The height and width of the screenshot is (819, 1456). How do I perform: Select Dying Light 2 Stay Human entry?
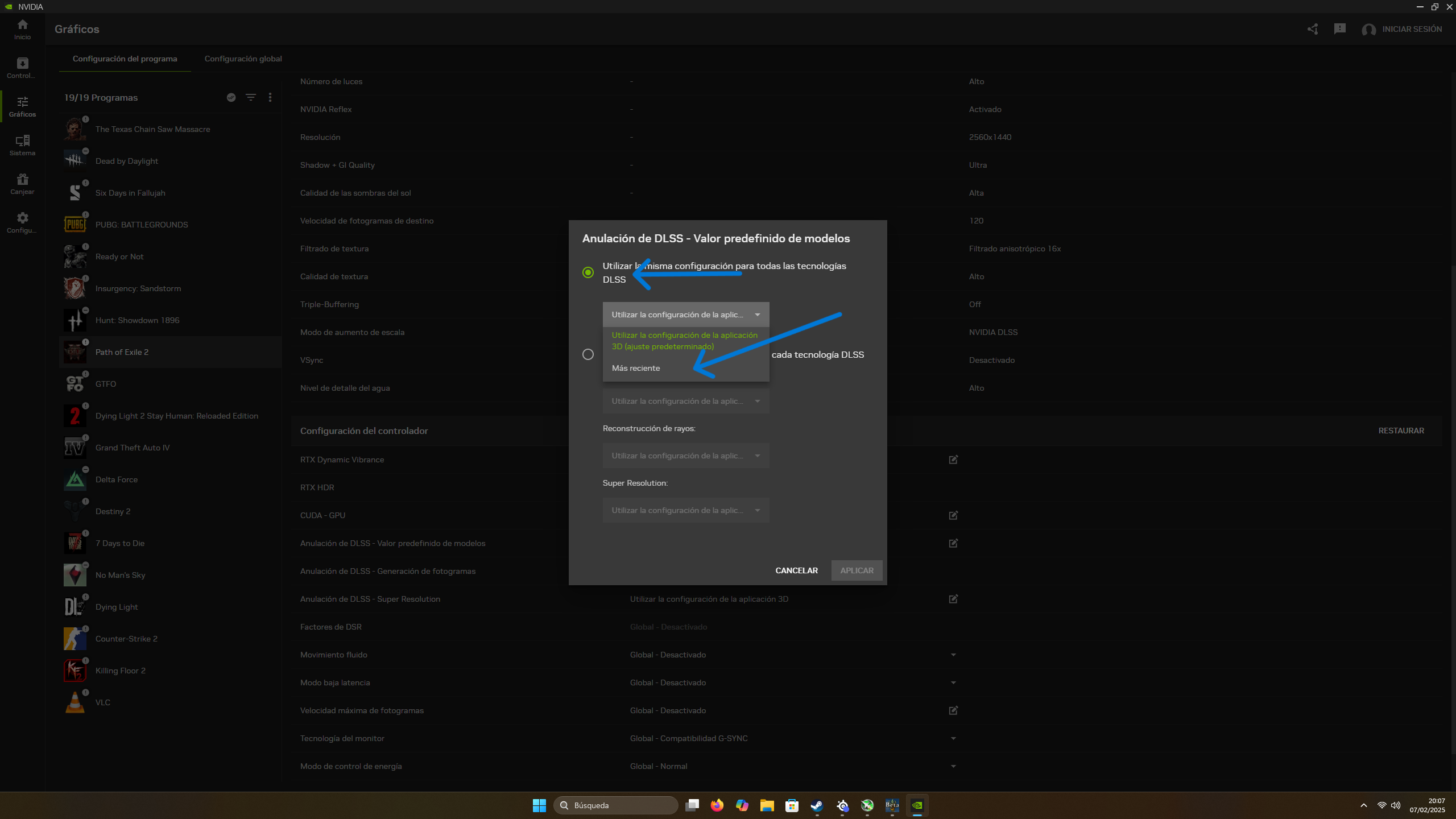[171, 416]
